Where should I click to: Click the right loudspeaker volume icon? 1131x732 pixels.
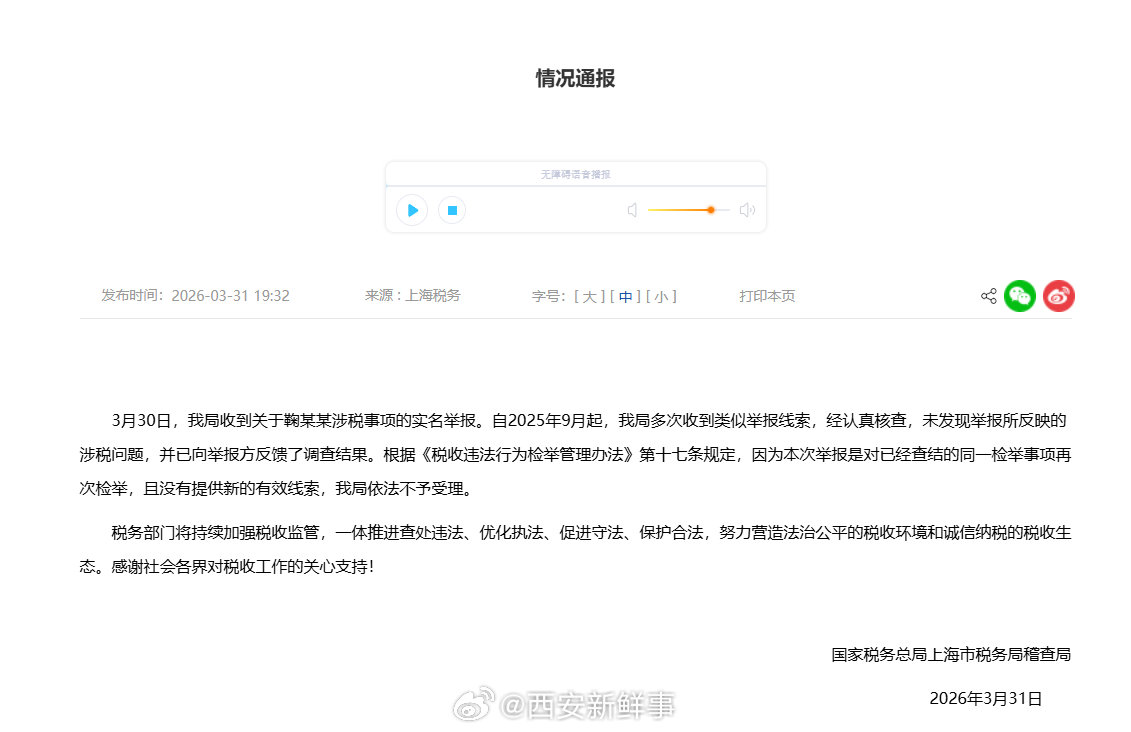tap(746, 210)
